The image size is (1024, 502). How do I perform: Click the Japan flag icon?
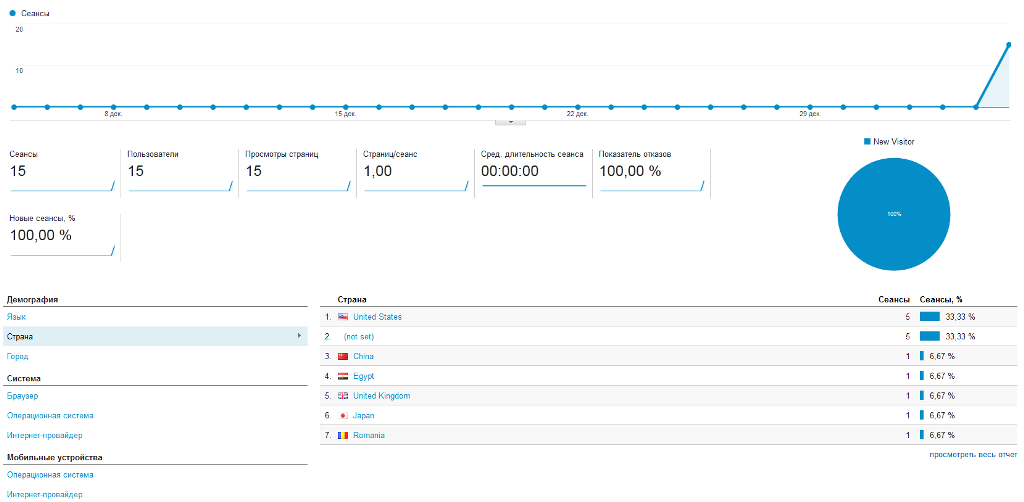[343, 415]
